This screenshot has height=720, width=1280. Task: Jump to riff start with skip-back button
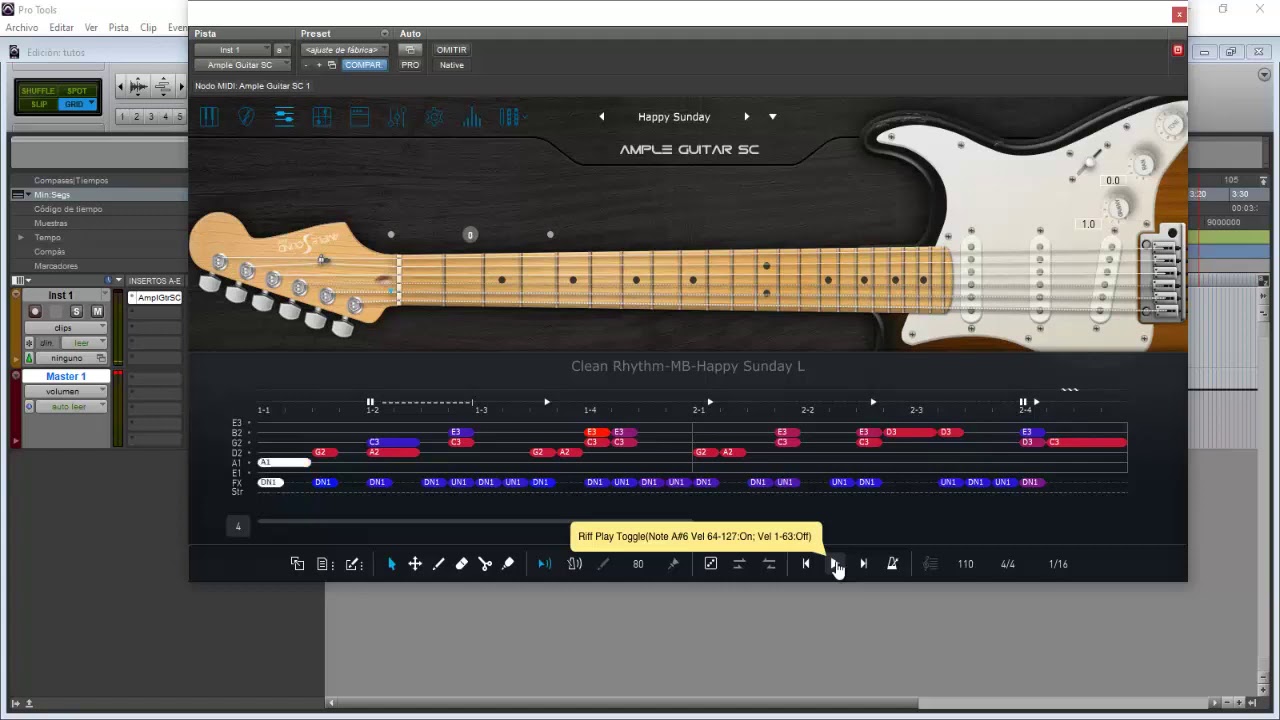click(806, 564)
